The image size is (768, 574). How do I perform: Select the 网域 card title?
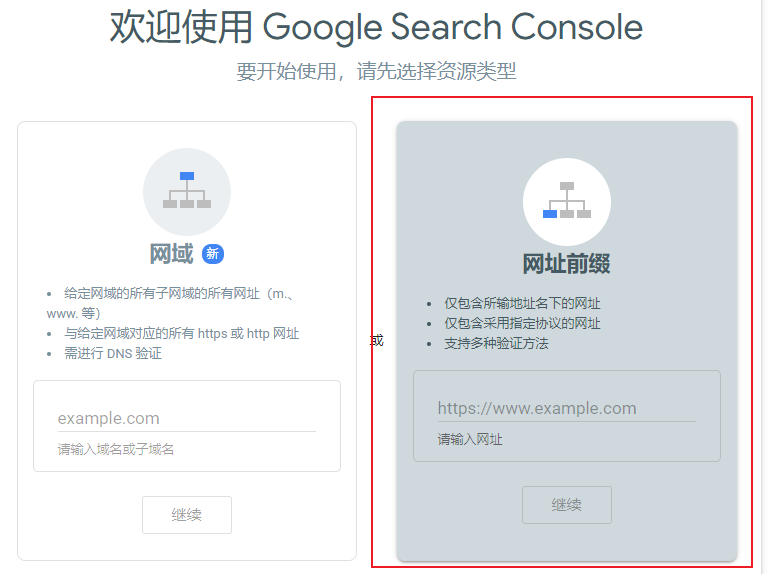click(171, 254)
